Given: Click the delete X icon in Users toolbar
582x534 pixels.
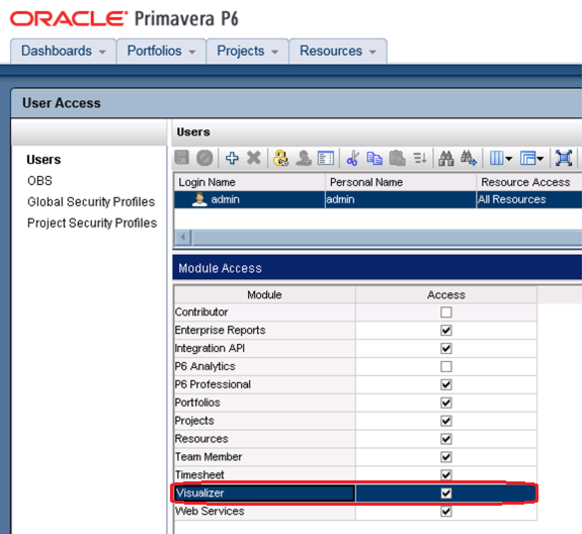Looking at the screenshot, I should (x=254, y=158).
